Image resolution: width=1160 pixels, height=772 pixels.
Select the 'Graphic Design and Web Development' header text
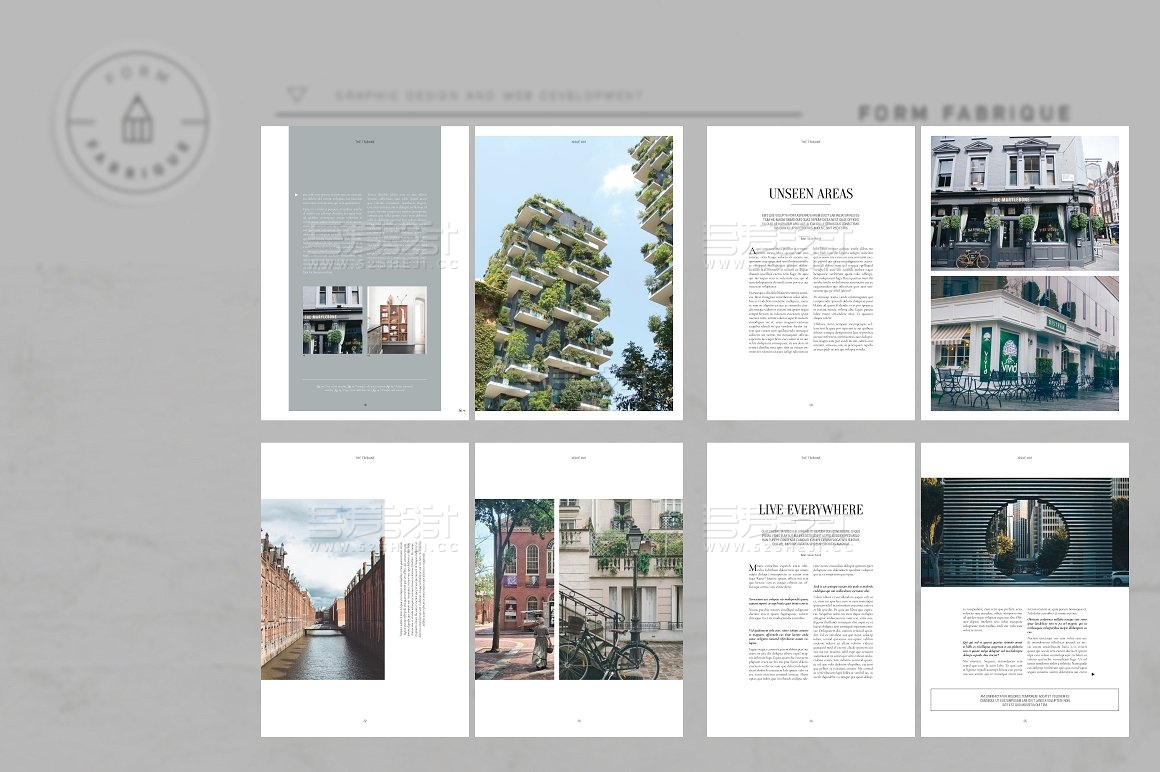tap(489, 96)
